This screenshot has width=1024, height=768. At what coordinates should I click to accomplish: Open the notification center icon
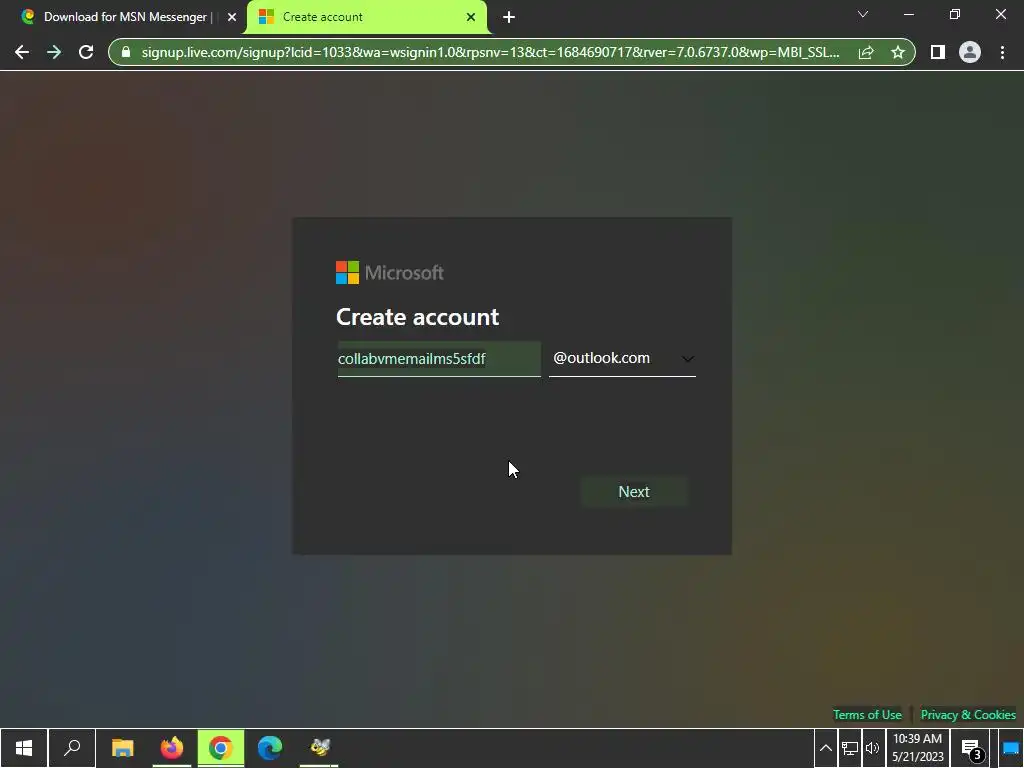[972, 749]
